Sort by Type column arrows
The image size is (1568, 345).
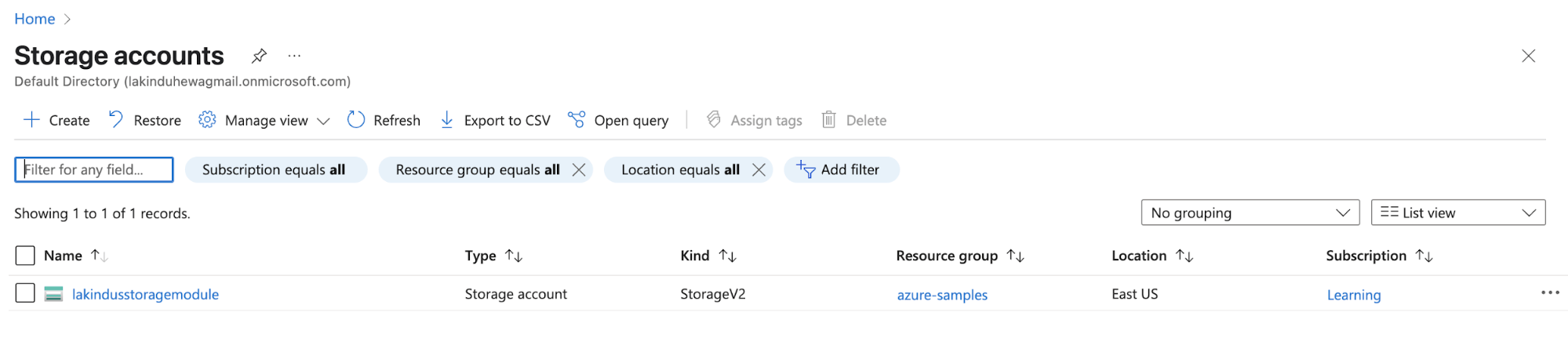514,256
